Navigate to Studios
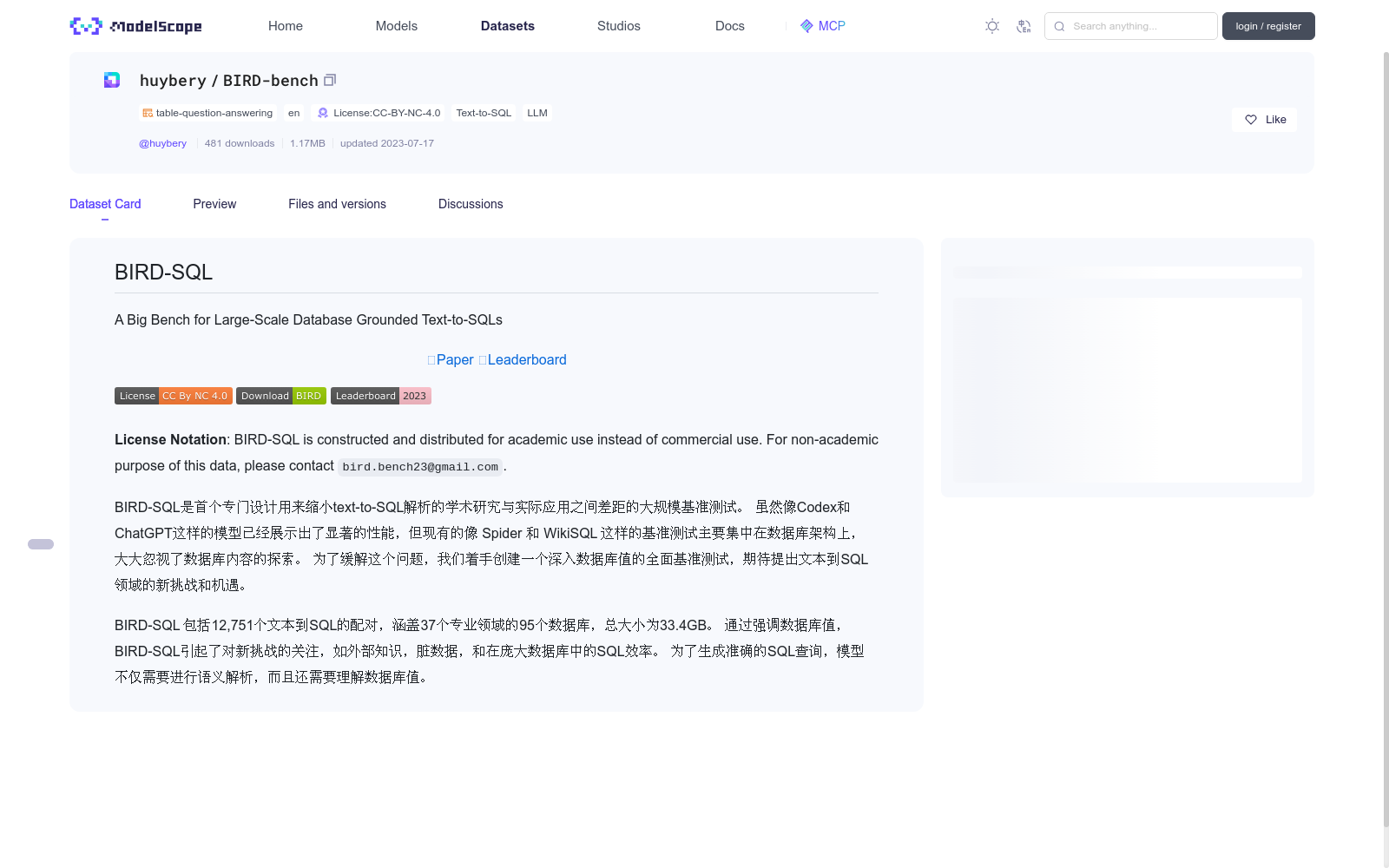 [618, 26]
